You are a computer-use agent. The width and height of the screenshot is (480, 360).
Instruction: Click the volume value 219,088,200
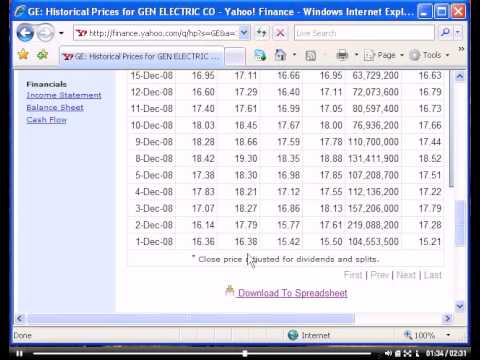pos(373,225)
